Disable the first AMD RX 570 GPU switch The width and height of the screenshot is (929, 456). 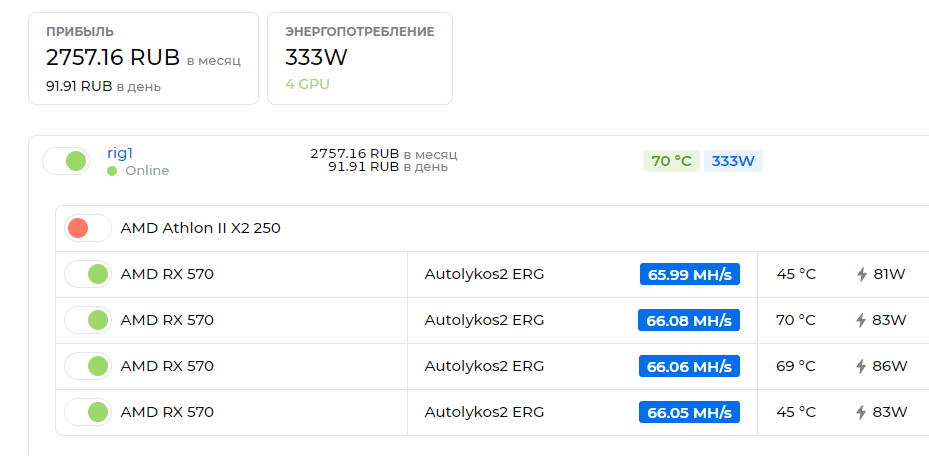coord(88,274)
